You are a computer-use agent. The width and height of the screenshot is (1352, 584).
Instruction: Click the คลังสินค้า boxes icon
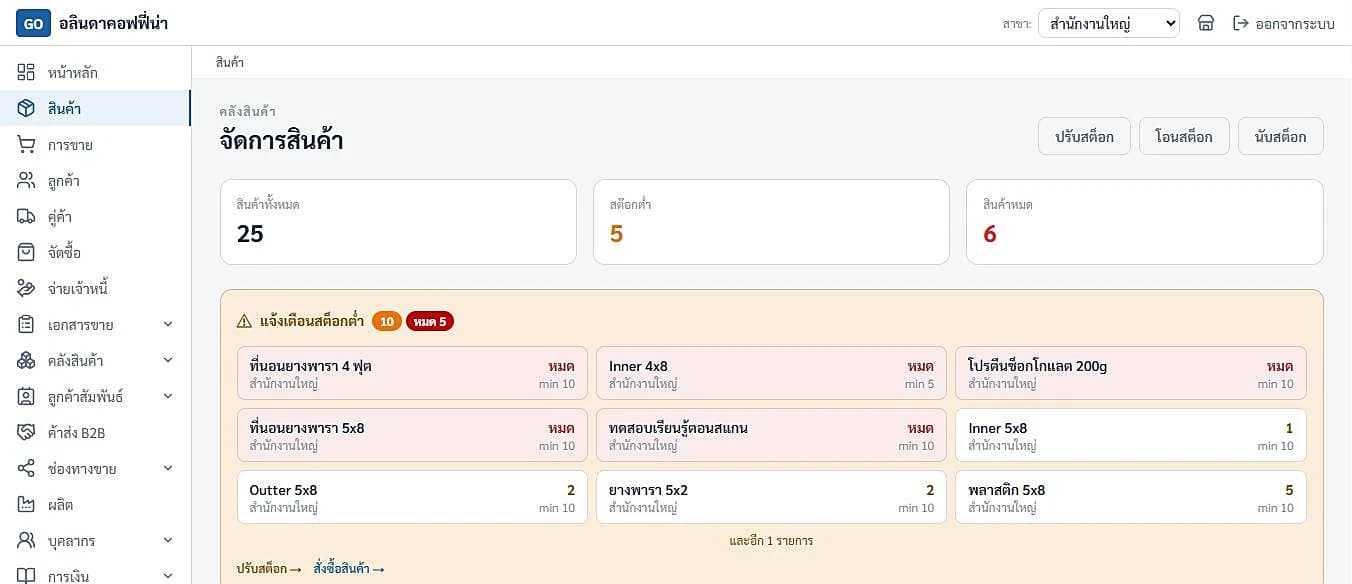pos(26,361)
